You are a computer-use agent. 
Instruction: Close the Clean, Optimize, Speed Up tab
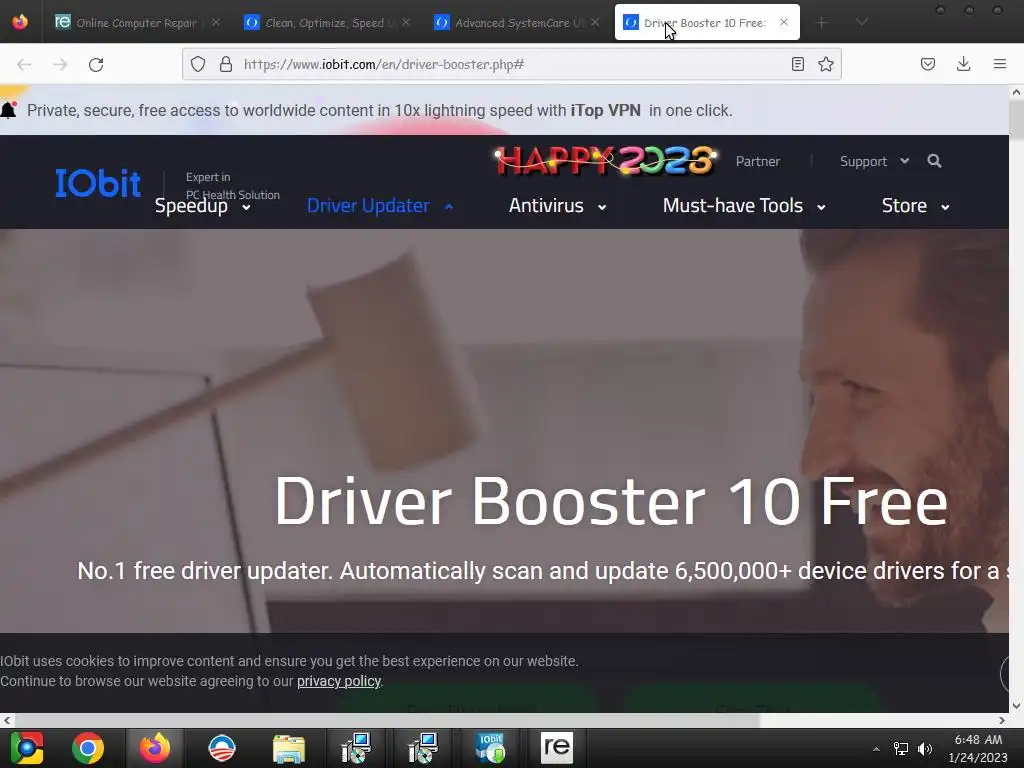tap(406, 22)
